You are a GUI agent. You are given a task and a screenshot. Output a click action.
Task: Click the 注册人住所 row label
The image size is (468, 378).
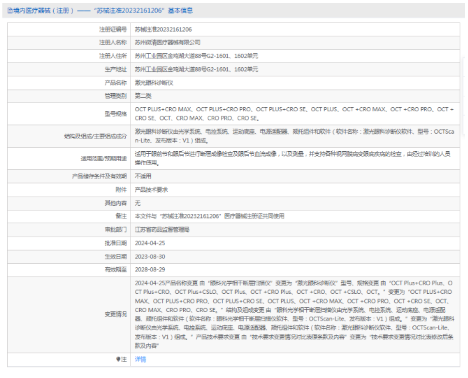[113, 56]
